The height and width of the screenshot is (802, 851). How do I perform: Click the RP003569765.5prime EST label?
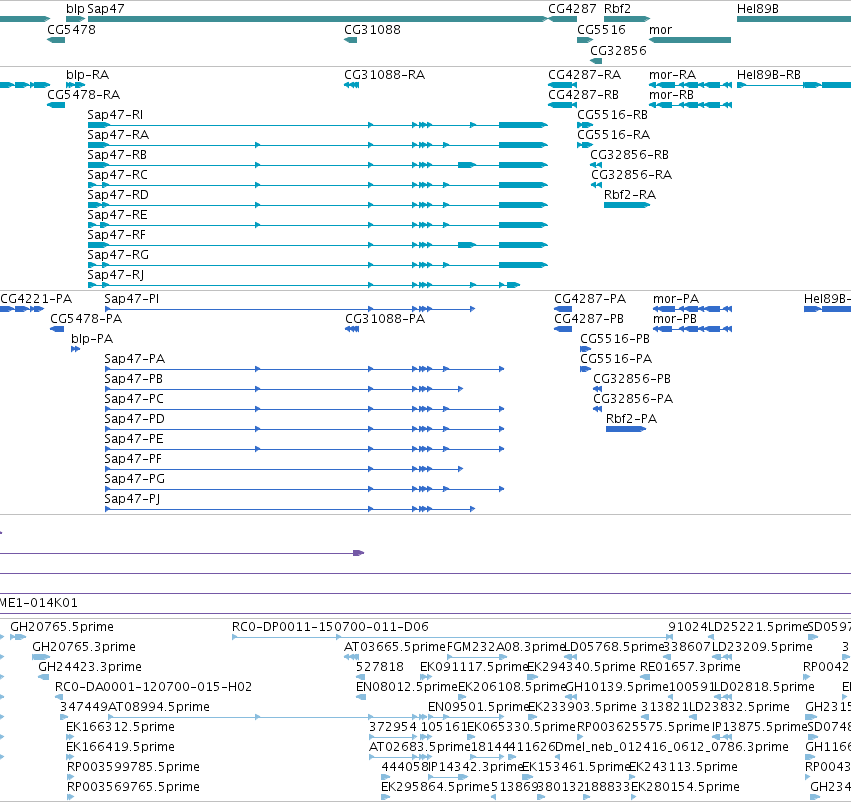pyautogui.click(x=133, y=787)
